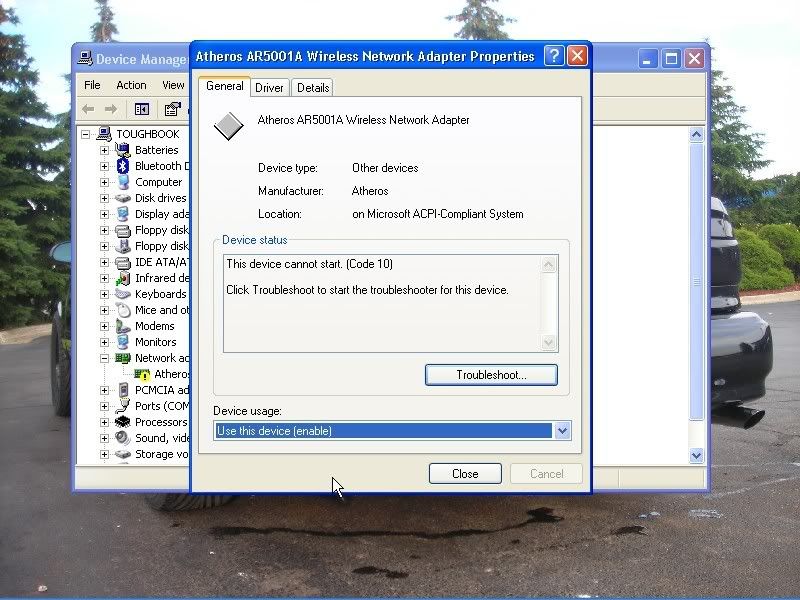The width and height of the screenshot is (800, 600).
Task: Click the help question mark button in dialog
Action: (554, 56)
